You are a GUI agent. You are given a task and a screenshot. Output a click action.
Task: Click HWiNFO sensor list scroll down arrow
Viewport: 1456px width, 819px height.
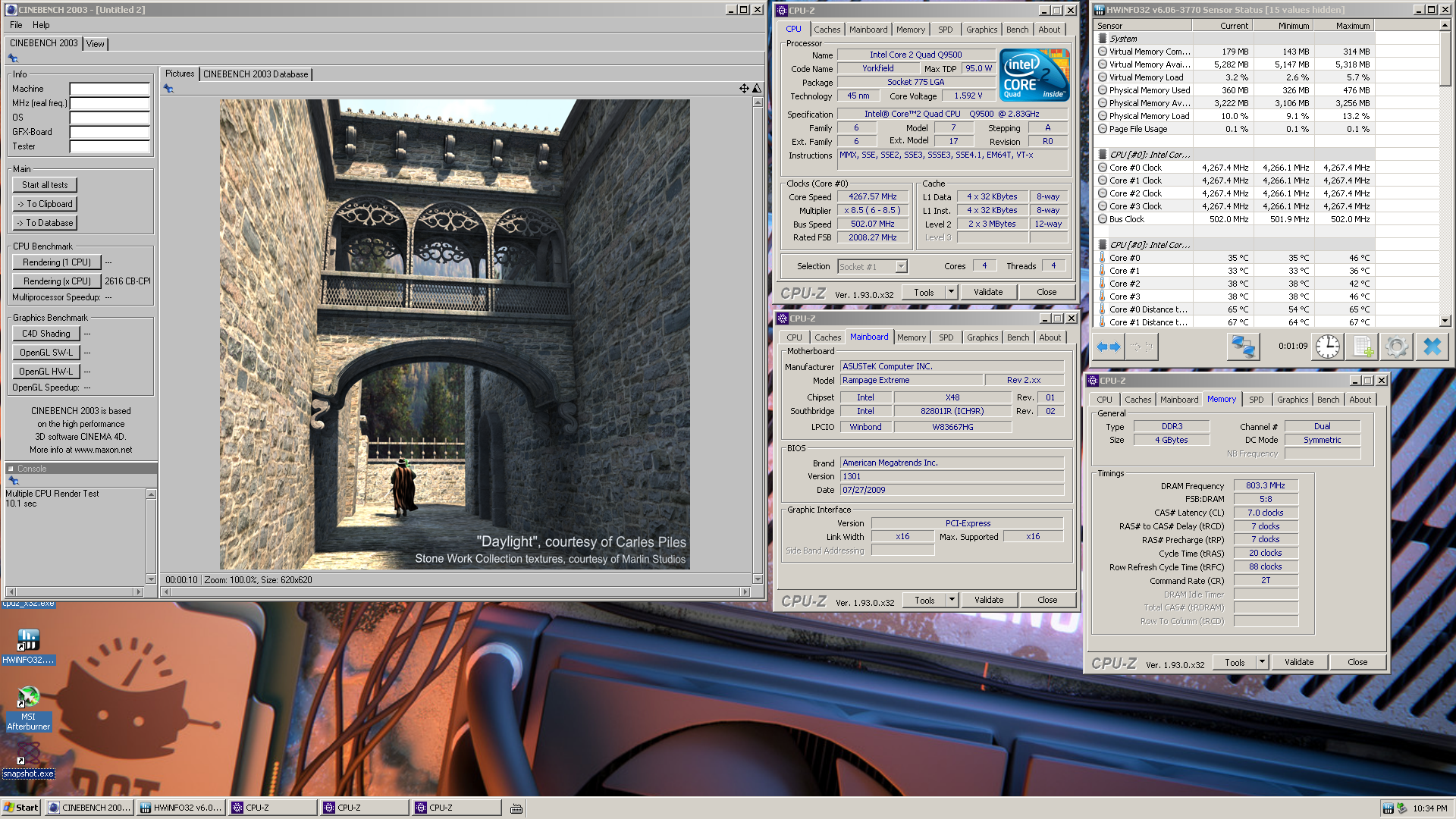click(1445, 321)
